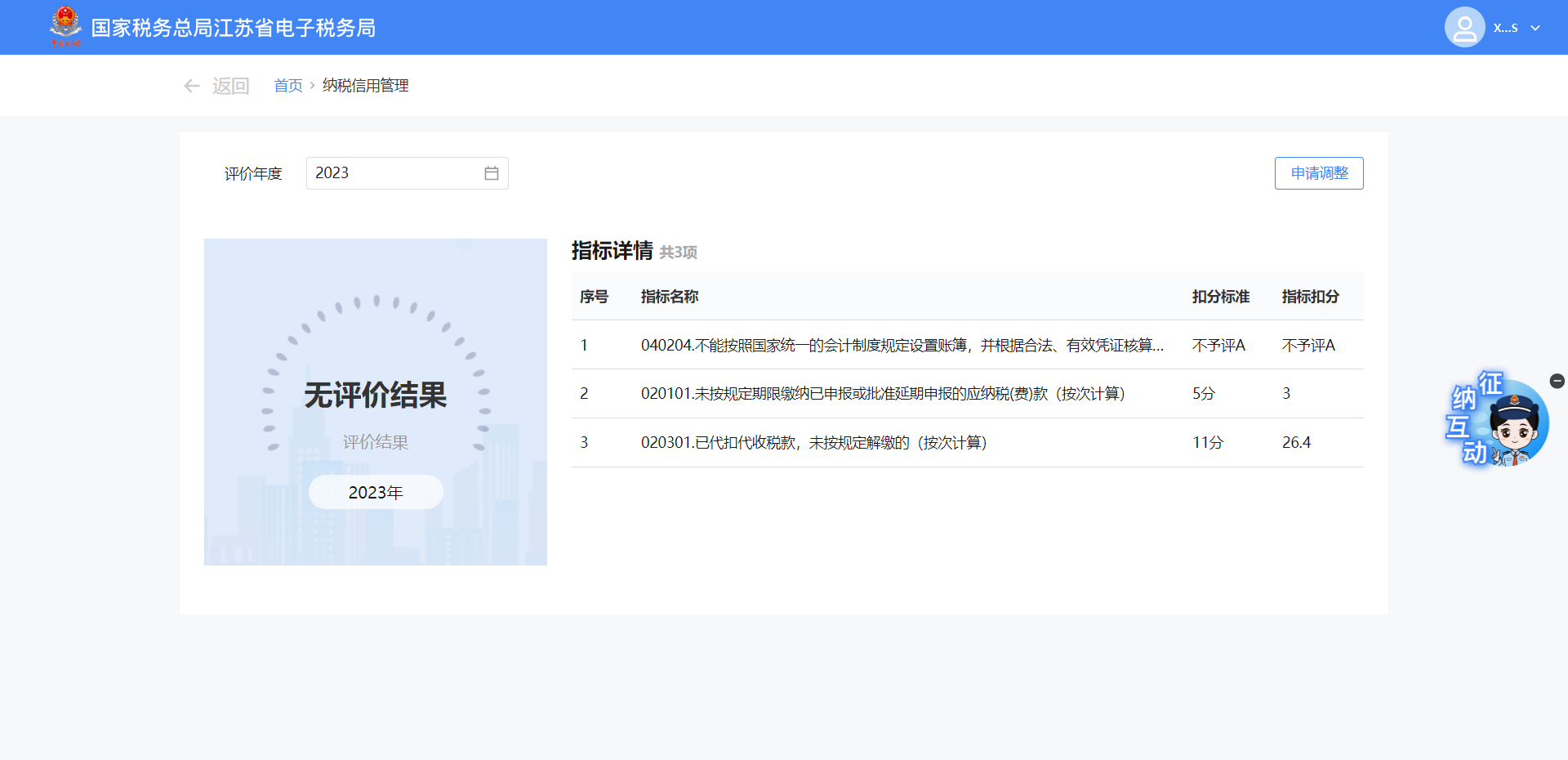The height and width of the screenshot is (760, 1568).
Task: Go back using the 返回 link
Action: [x=230, y=86]
